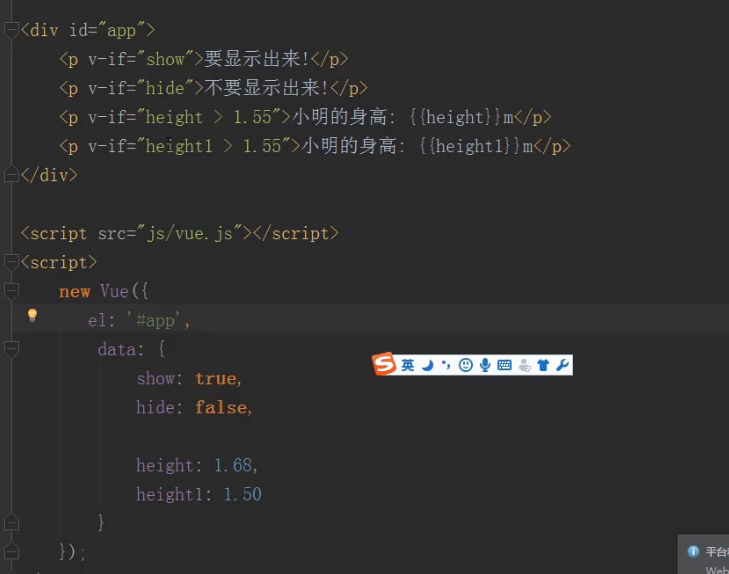Click the closing </div> fold marker
The height and width of the screenshot is (574, 729).
[x=11, y=175]
